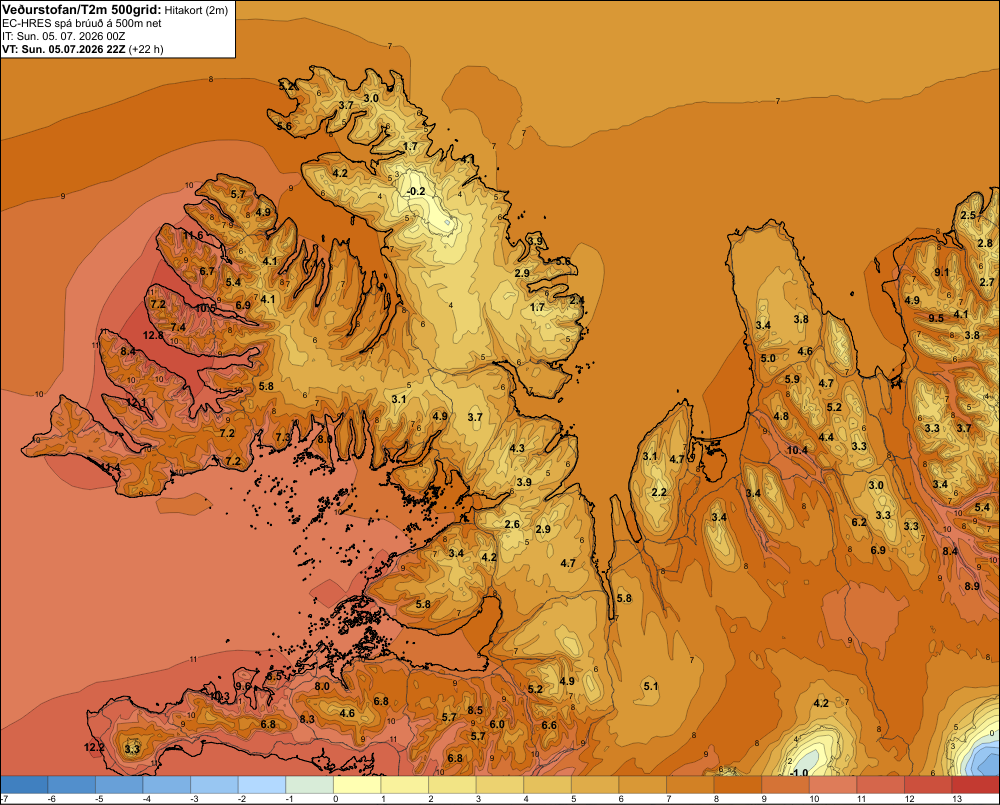Click the "8.3" temperature value
The width and height of the screenshot is (1000, 805).
307,719
